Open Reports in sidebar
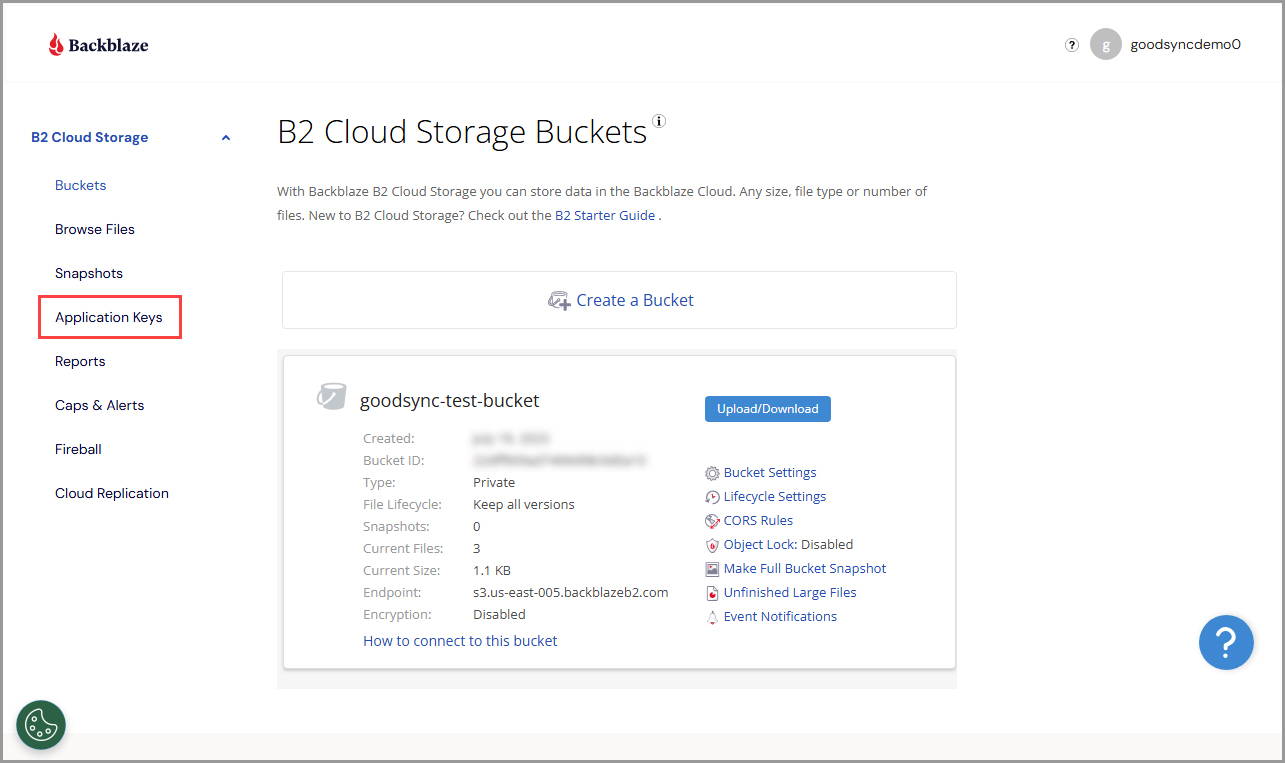The image size is (1285, 763). (80, 361)
